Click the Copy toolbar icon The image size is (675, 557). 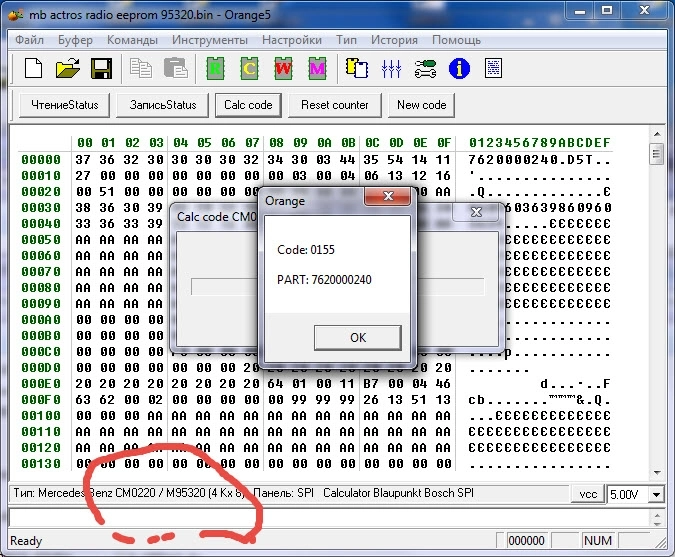[x=141, y=68]
